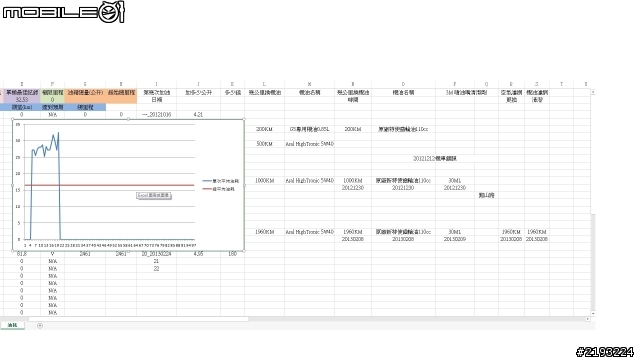Image resolution: width=640 pixels, height=360 pixels.
Task: Select column J header
Action: (198, 84)
